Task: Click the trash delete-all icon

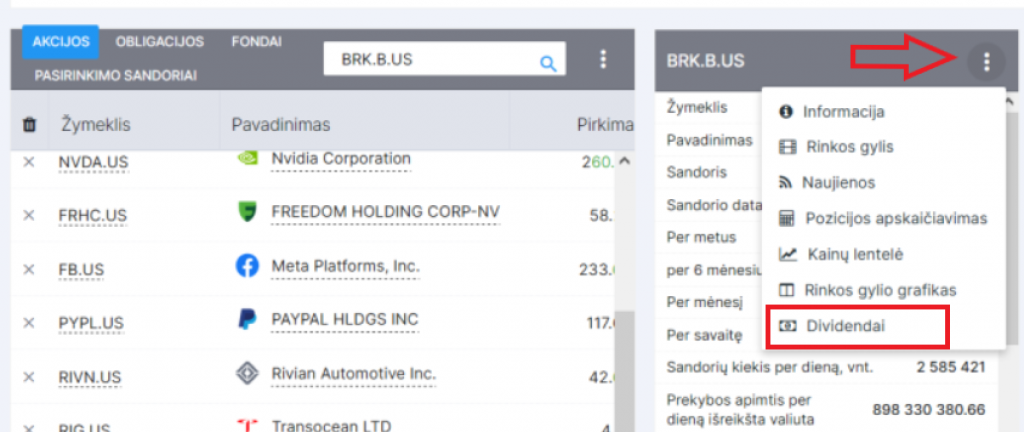Action: 30,125
